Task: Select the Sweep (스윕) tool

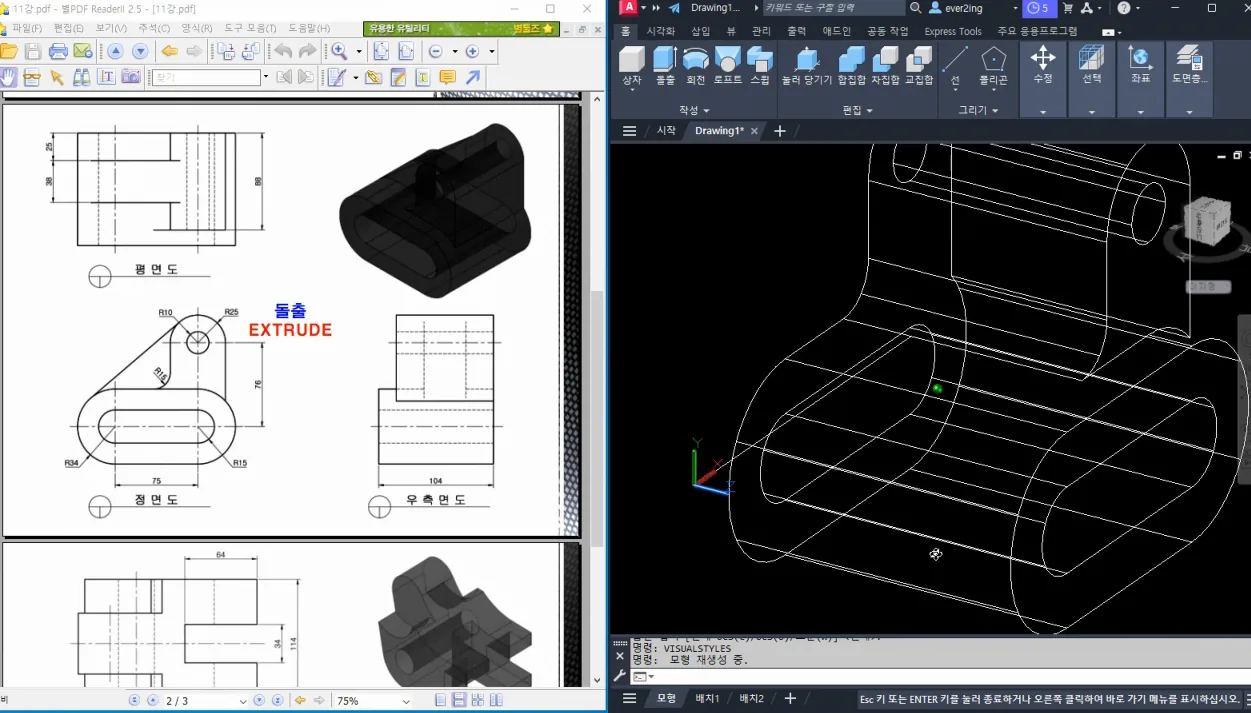Action: [760, 65]
